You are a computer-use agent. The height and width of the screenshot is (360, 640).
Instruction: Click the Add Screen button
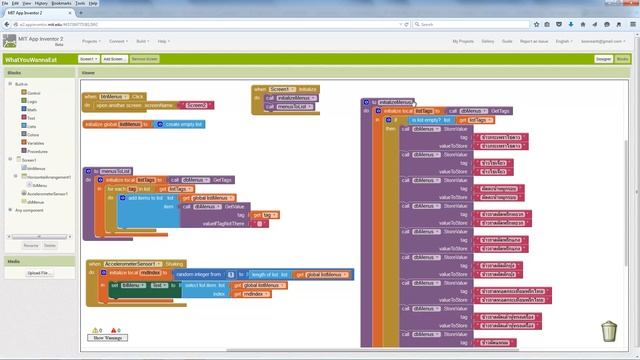(114, 59)
